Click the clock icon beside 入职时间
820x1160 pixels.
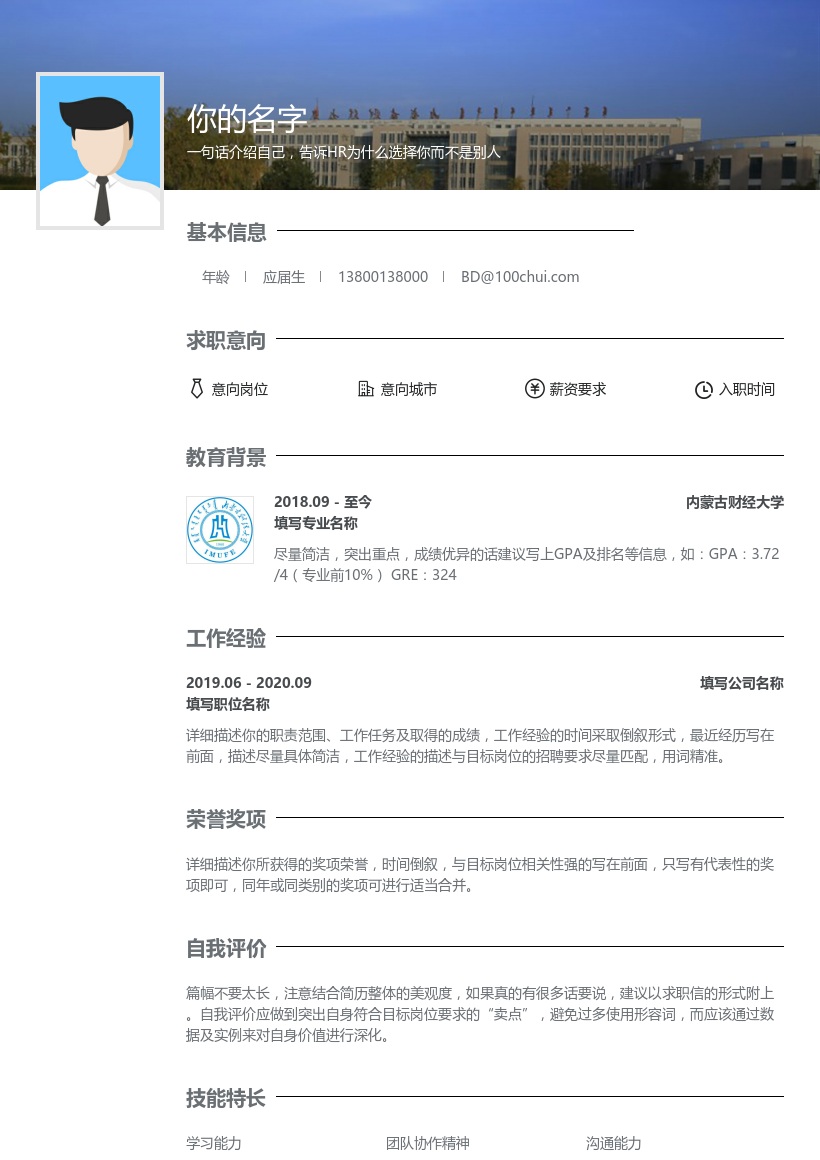(x=704, y=390)
